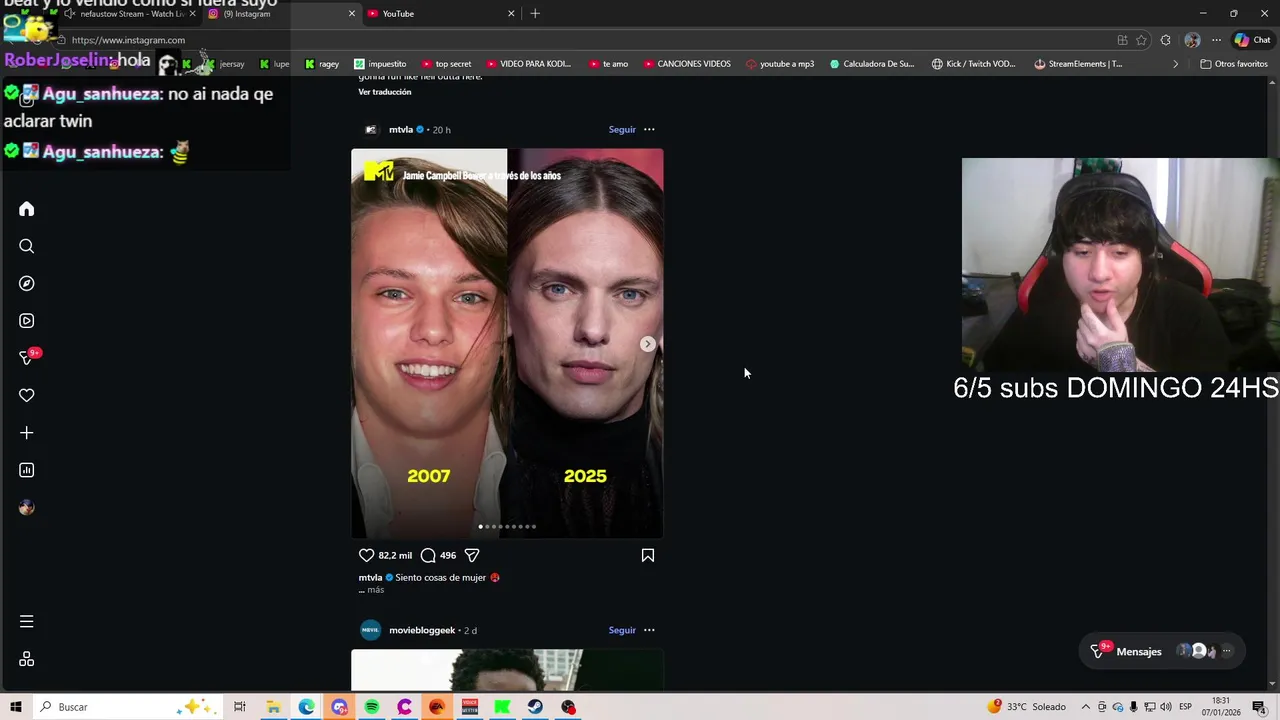Open the hamburger More menu in sidebar
The height and width of the screenshot is (720, 1280).
[27, 622]
